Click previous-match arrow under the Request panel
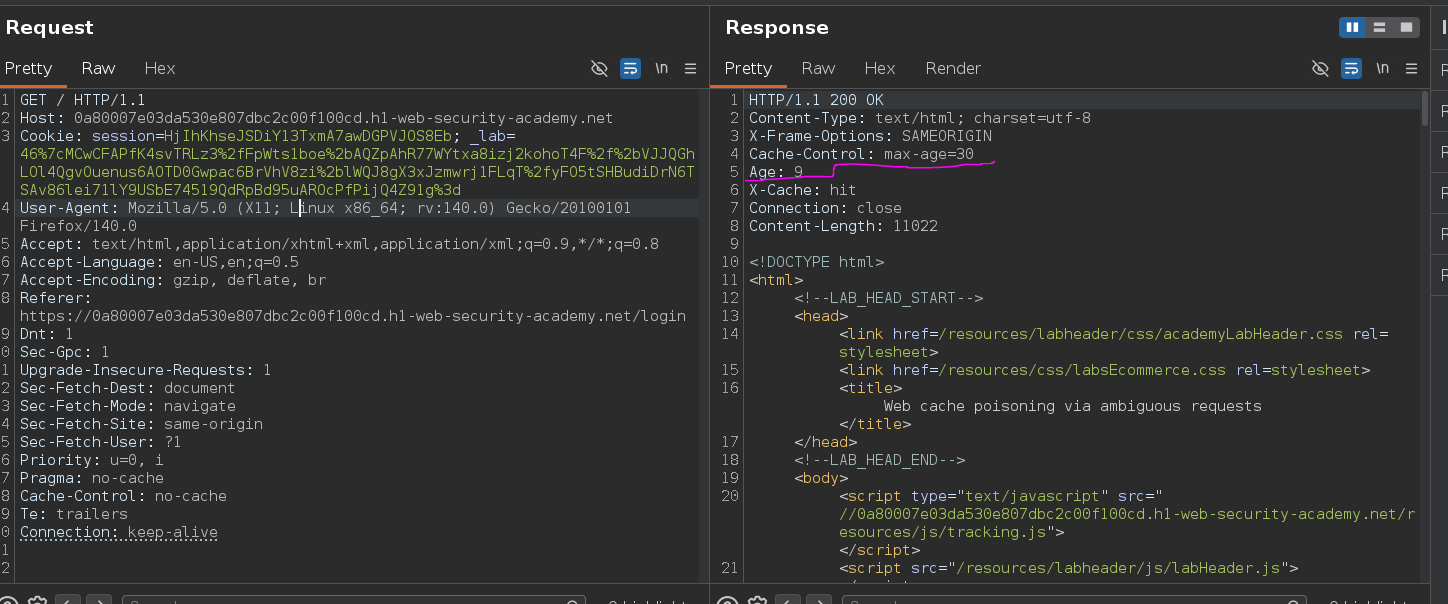This screenshot has height=604, width=1448. point(68,601)
